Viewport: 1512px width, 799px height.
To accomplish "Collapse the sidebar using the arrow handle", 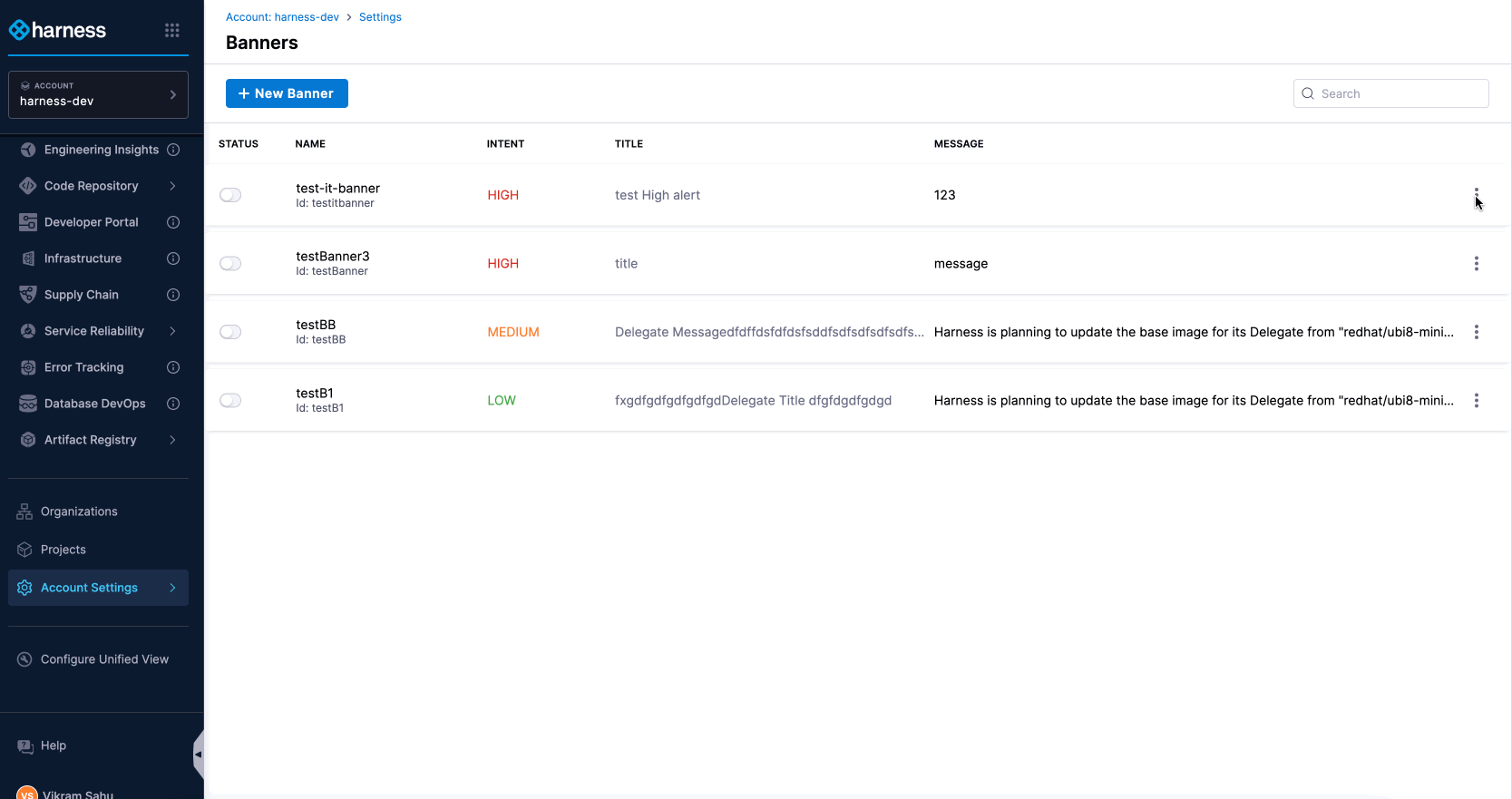I will pyautogui.click(x=198, y=754).
